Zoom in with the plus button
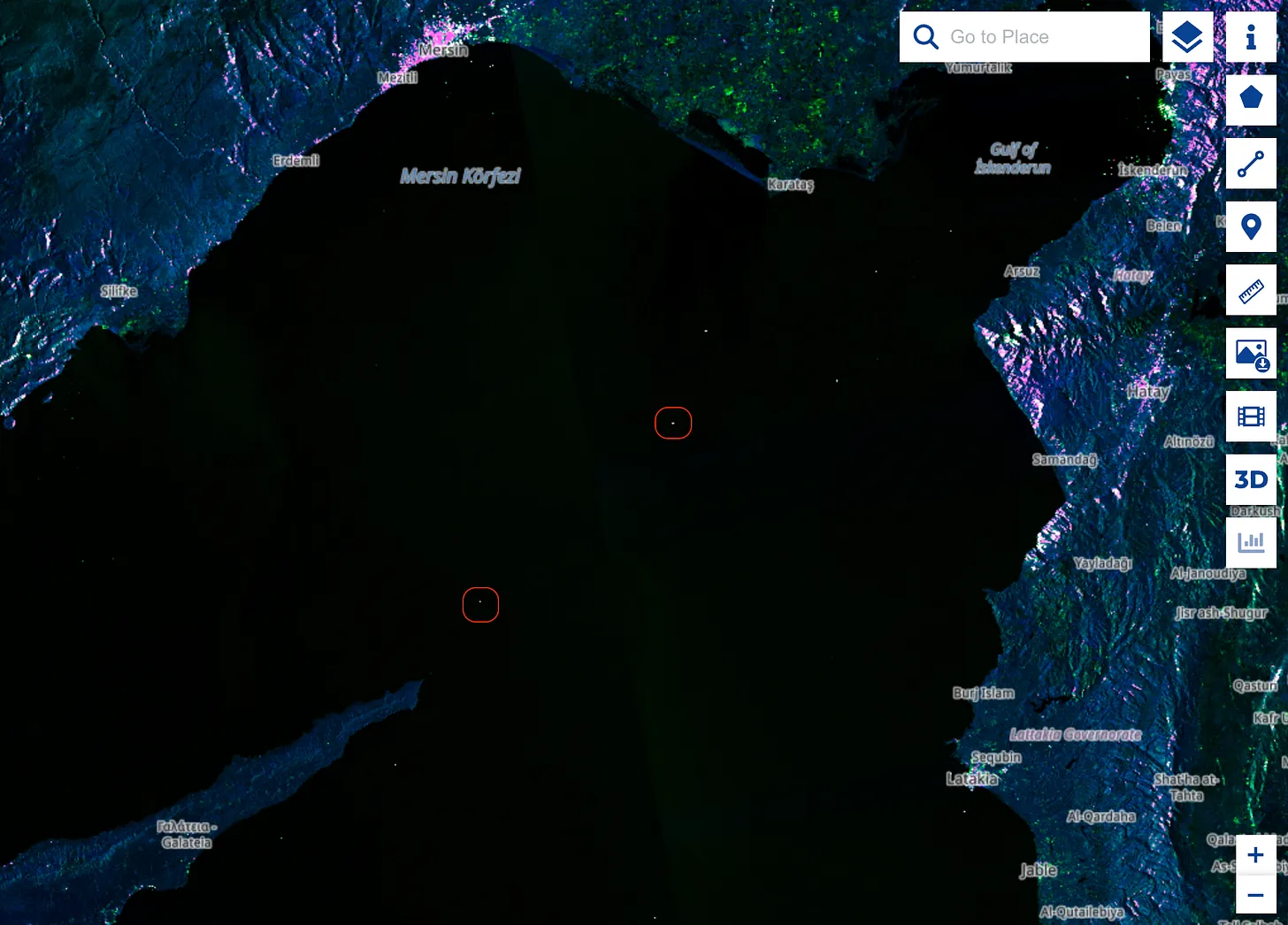 coord(1255,855)
